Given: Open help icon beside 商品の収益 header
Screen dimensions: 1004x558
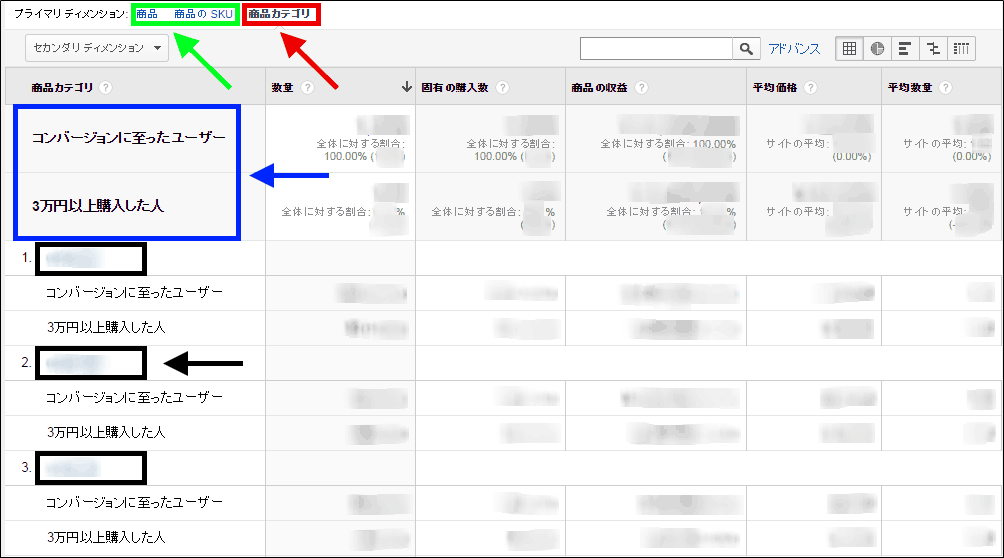Looking at the screenshot, I should click(642, 88).
